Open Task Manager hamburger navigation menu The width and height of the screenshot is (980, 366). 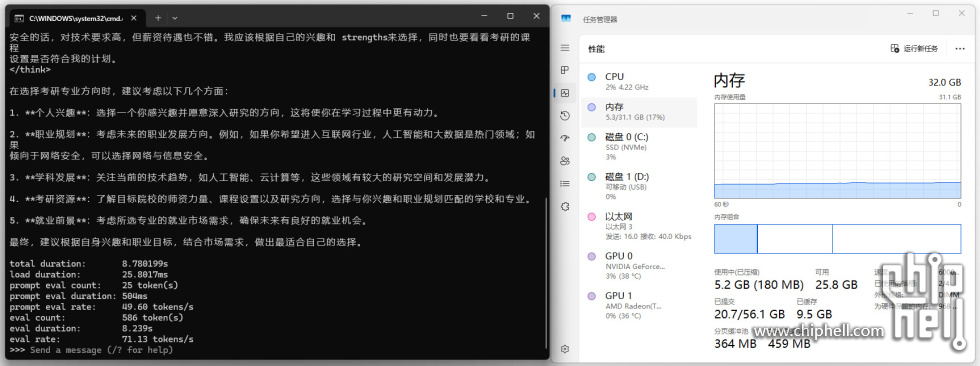coord(565,48)
